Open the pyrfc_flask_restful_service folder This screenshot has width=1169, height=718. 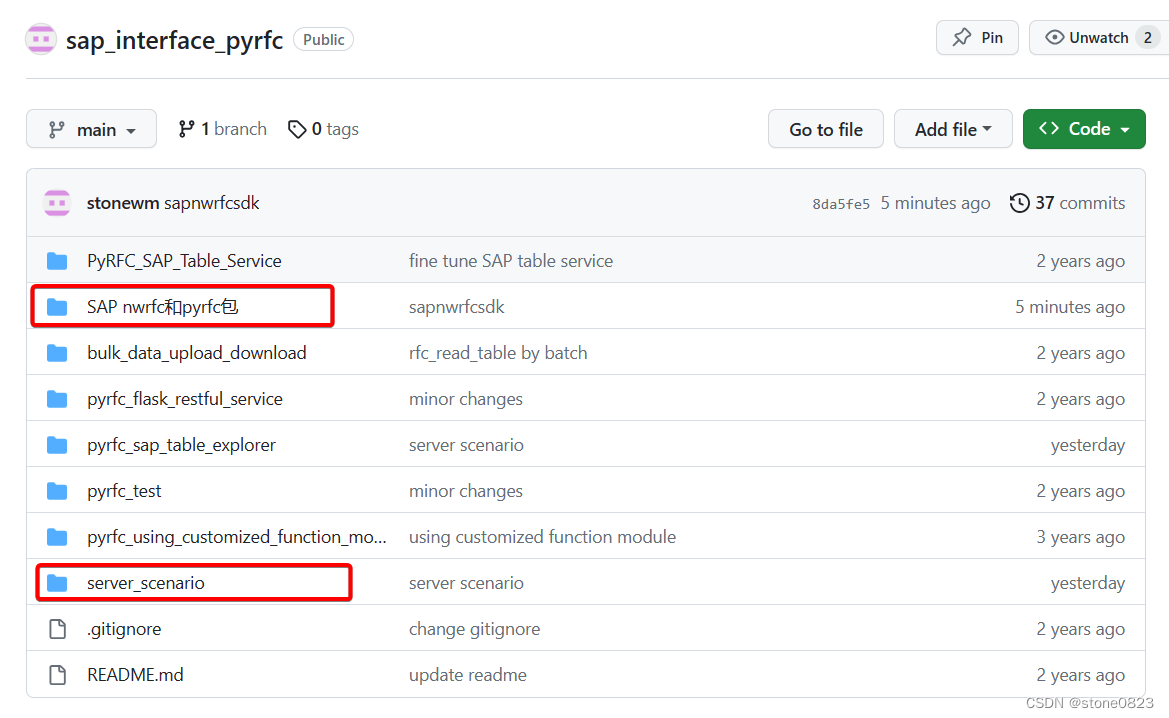pos(185,399)
